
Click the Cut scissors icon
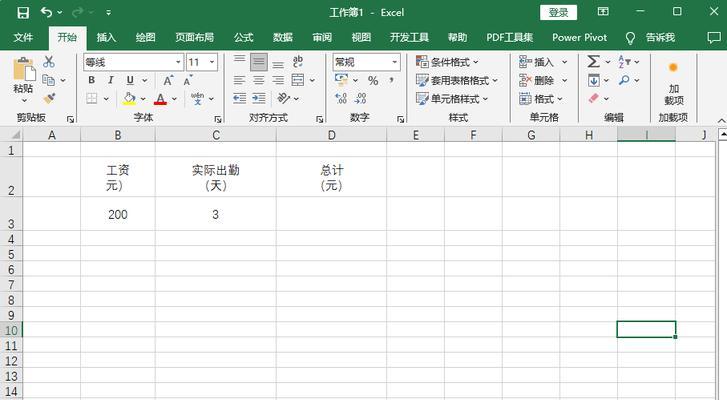point(49,61)
